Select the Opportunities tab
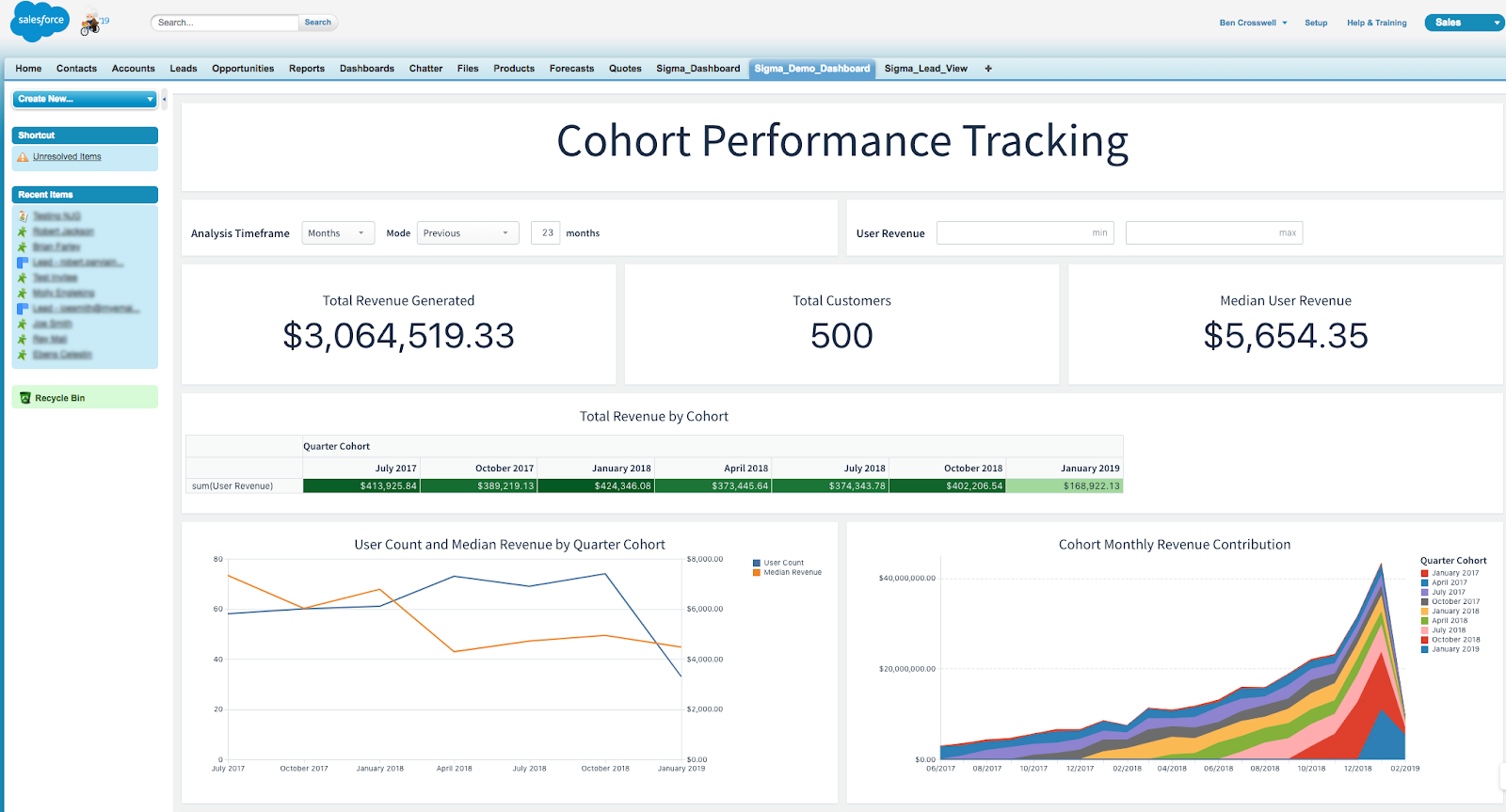Viewport: 1506px width, 812px height. click(x=243, y=69)
